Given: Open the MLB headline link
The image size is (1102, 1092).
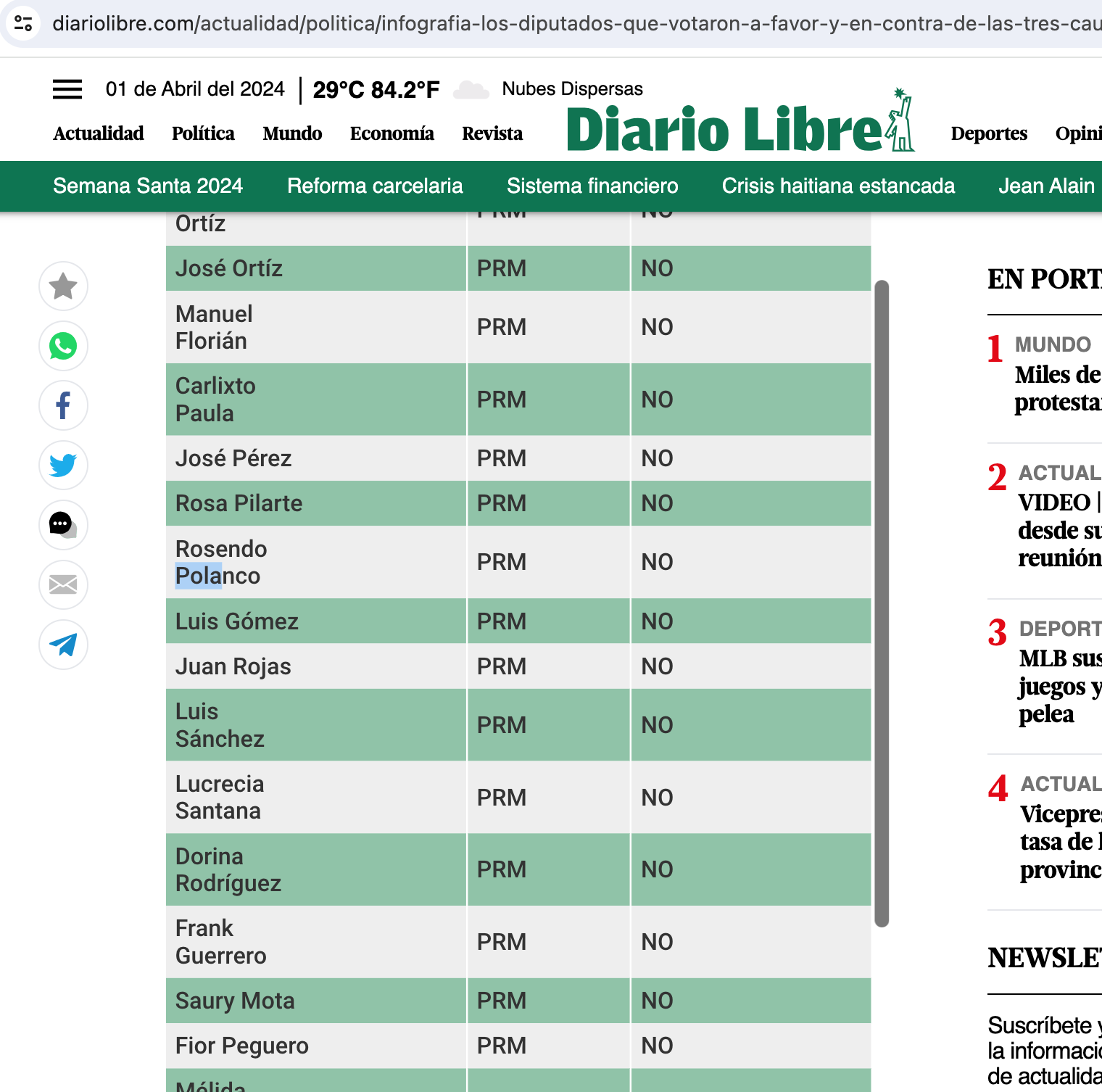Looking at the screenshot, I should (x=1060, y=686).
